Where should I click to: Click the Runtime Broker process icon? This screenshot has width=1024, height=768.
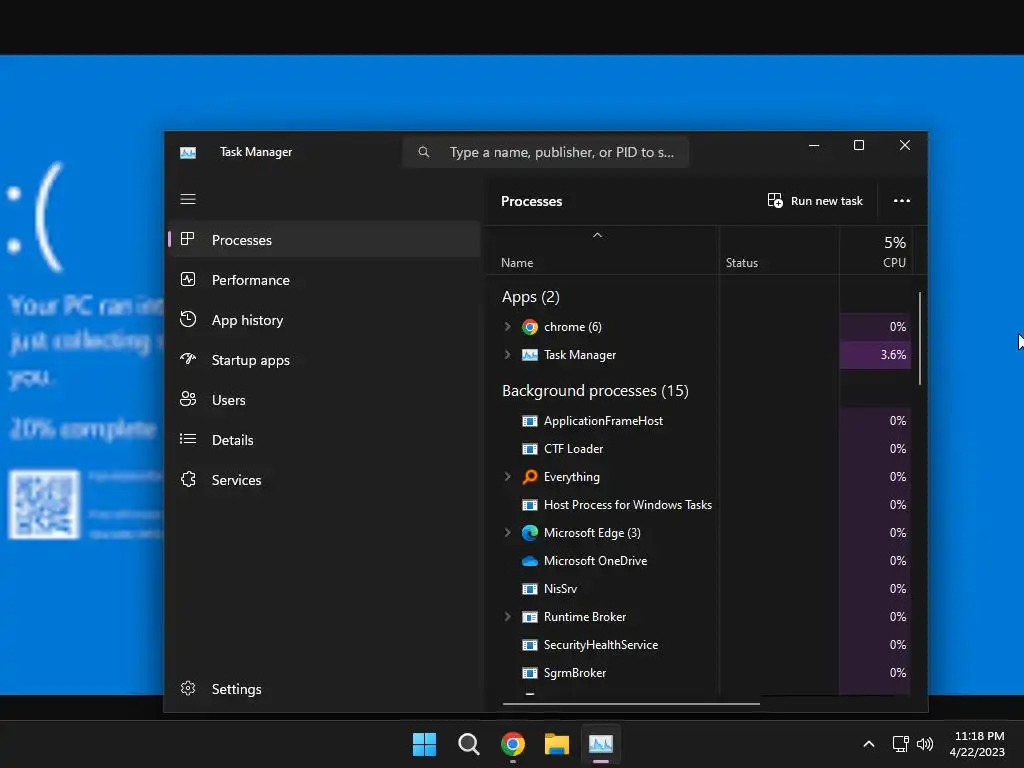point(530,617)
